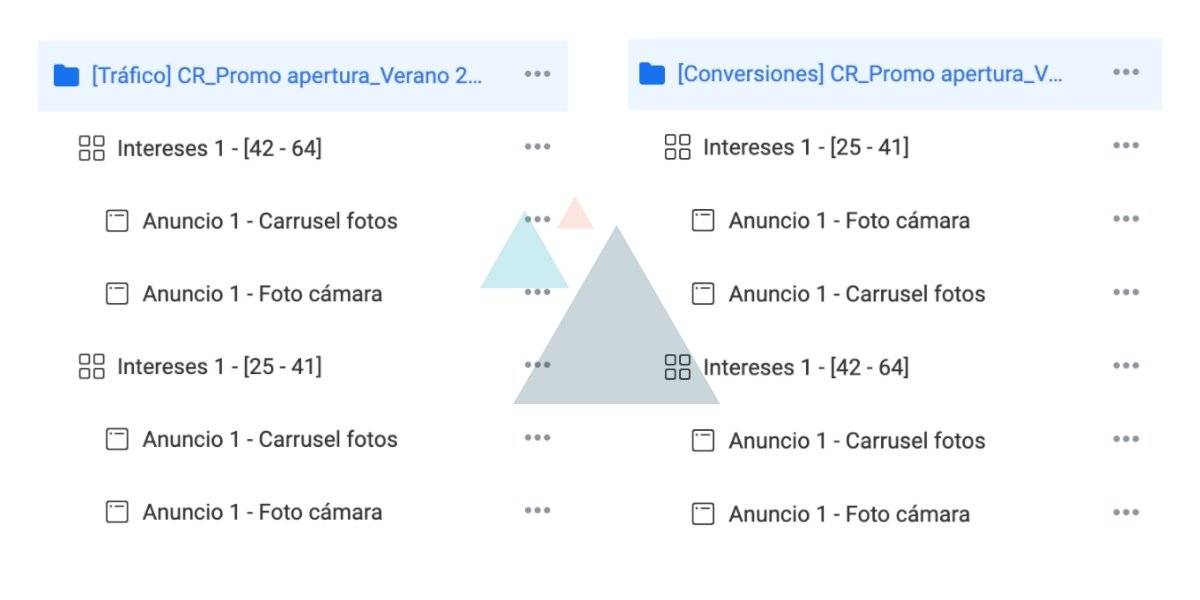Open the more options menu for the Conversiones campaign
This screenshot has width=1200, height=600.
tap(1126, 72)
